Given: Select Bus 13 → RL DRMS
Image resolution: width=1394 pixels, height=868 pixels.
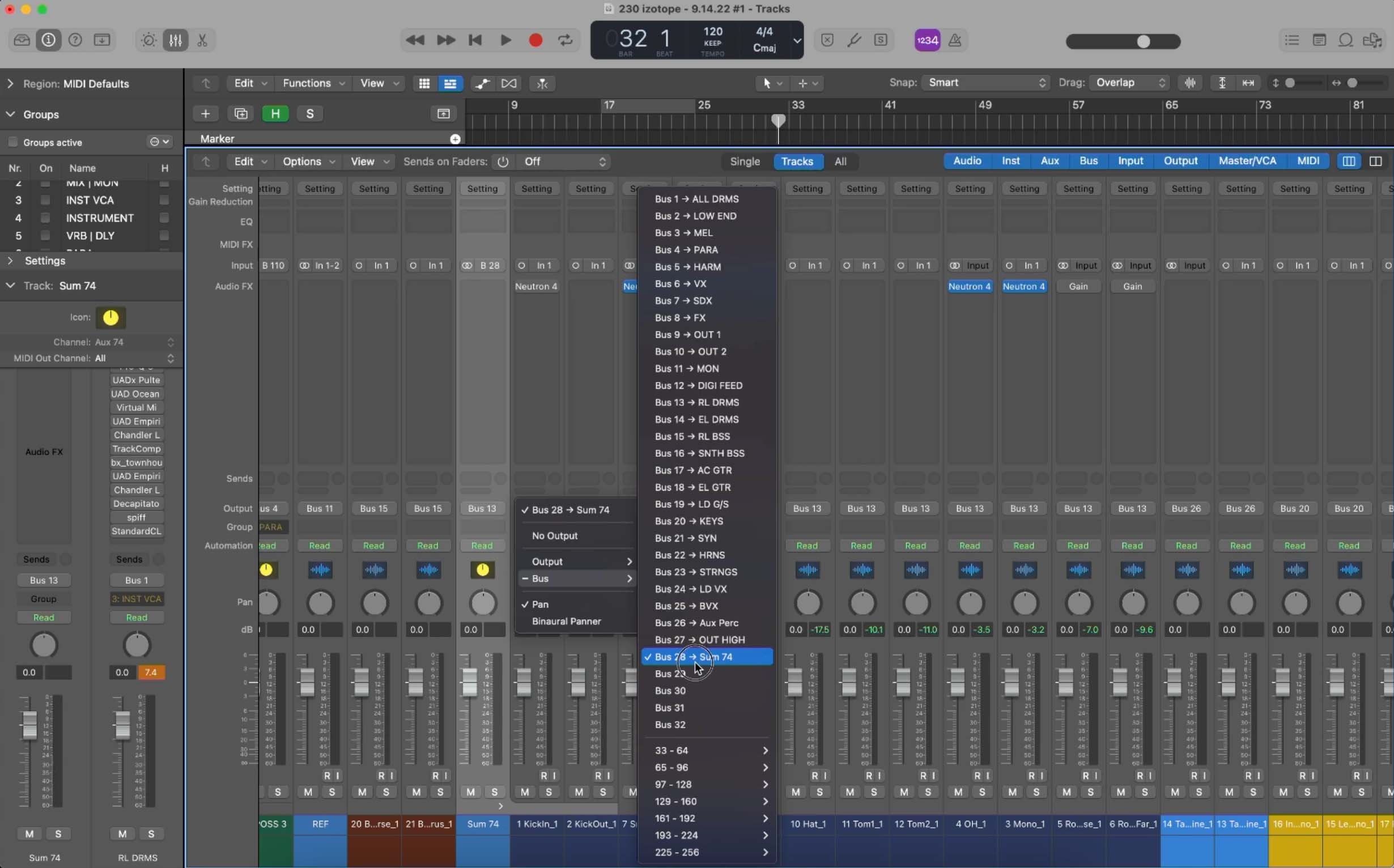Looking at the screenshot, I should (707, 402).
